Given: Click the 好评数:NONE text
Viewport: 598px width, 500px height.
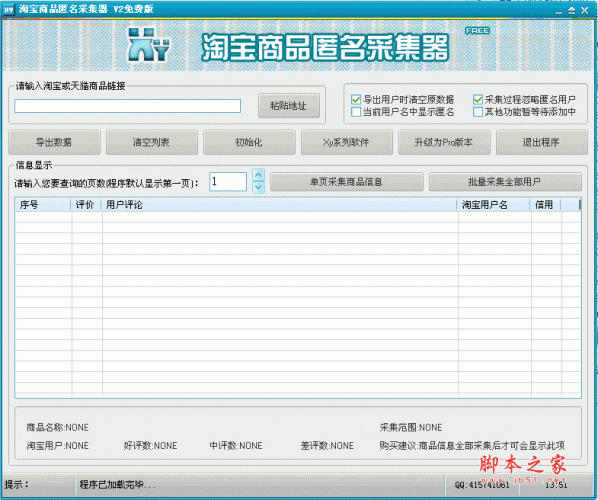Looking at the screenshot, I should 150,445.
